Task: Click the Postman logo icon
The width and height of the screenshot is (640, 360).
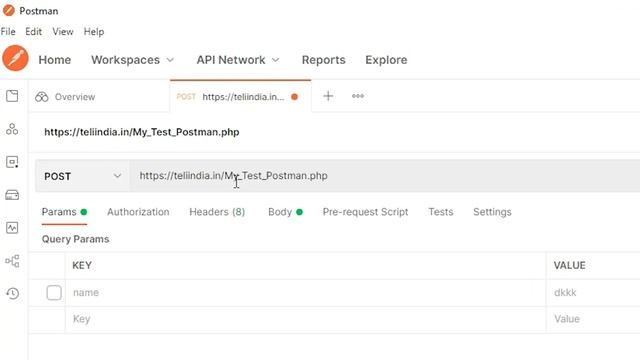Action: pyautogui.click(x=16, y=58)
